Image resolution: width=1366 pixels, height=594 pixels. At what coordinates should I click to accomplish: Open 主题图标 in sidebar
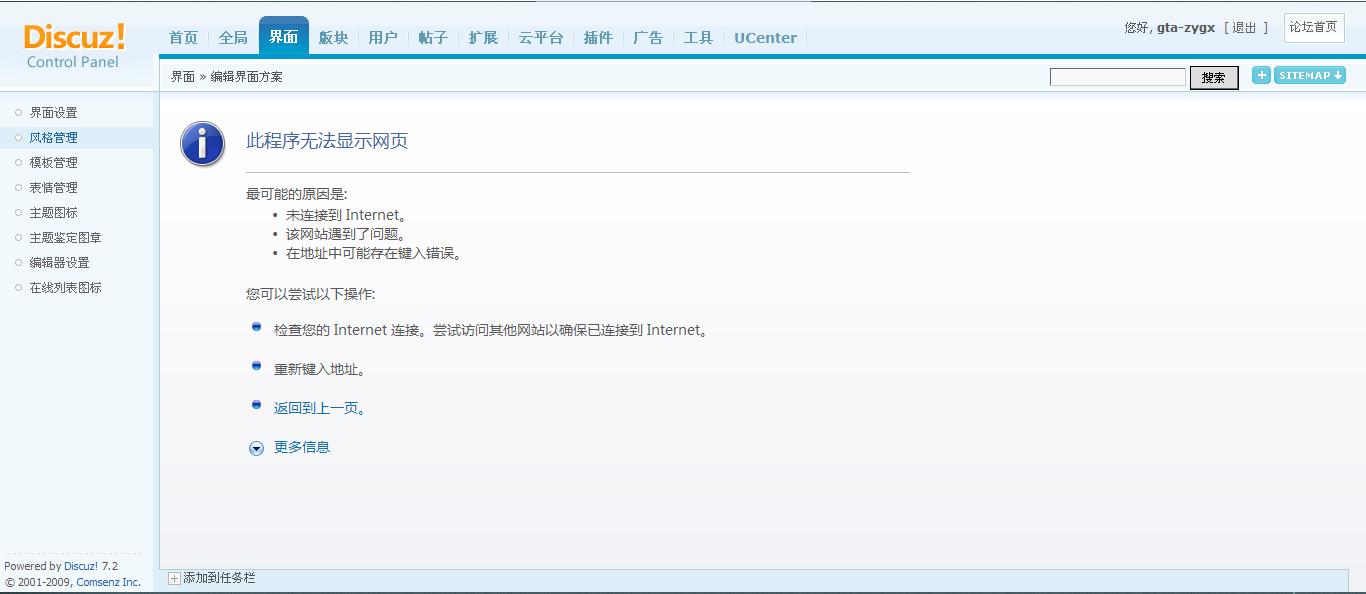tap(53, 213)
